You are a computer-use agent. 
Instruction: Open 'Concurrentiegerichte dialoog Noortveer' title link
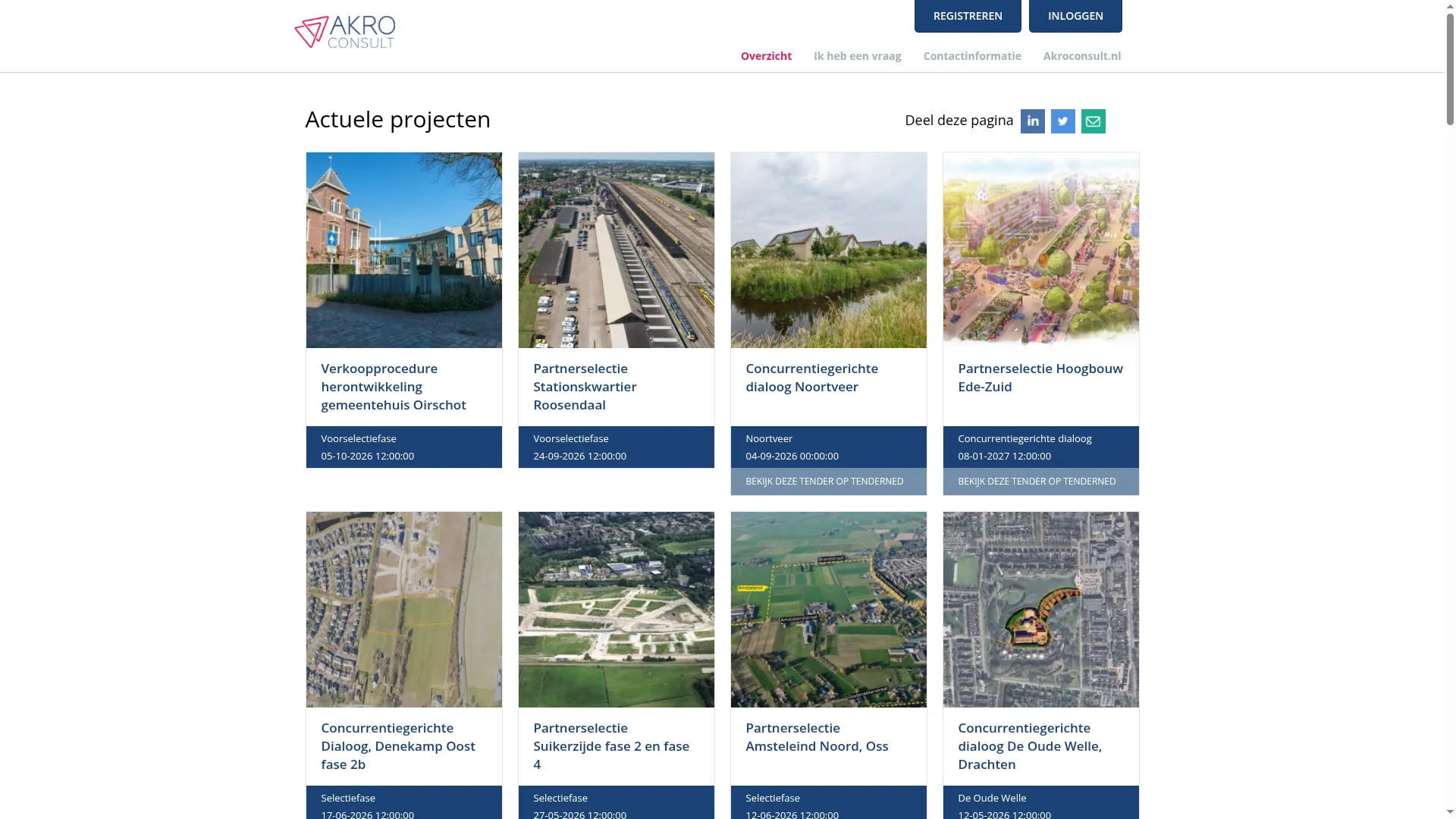click(811, 378)
